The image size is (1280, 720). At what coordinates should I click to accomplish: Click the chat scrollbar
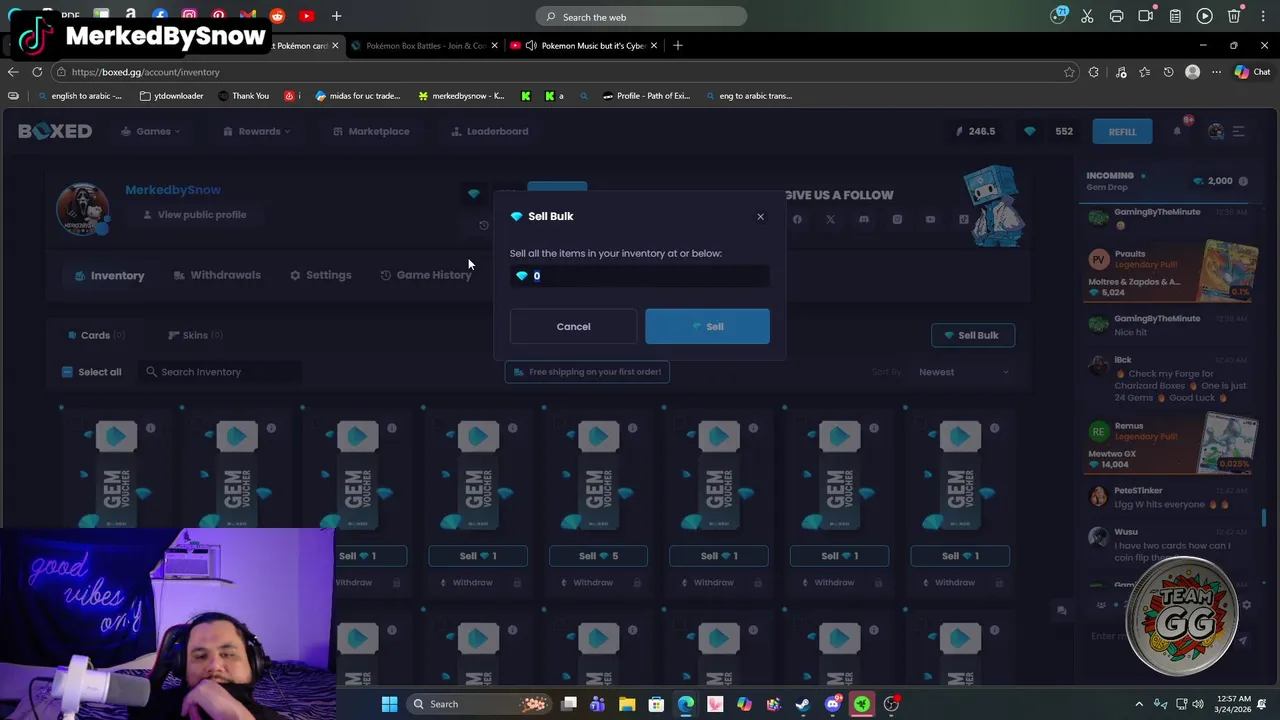(x=1264, y=517)
